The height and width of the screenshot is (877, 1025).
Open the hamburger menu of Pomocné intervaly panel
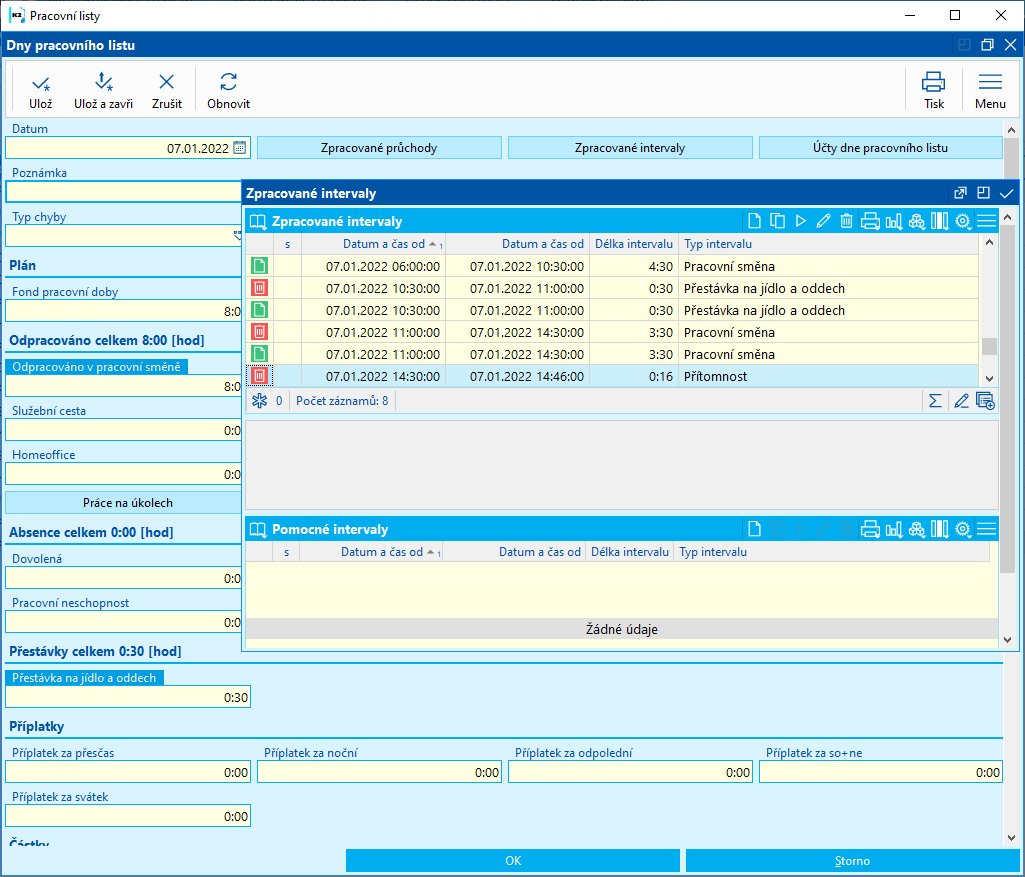point(986,529)
